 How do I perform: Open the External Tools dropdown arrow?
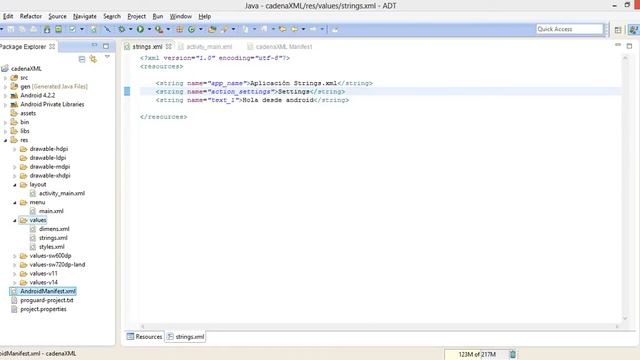[168, 29]
